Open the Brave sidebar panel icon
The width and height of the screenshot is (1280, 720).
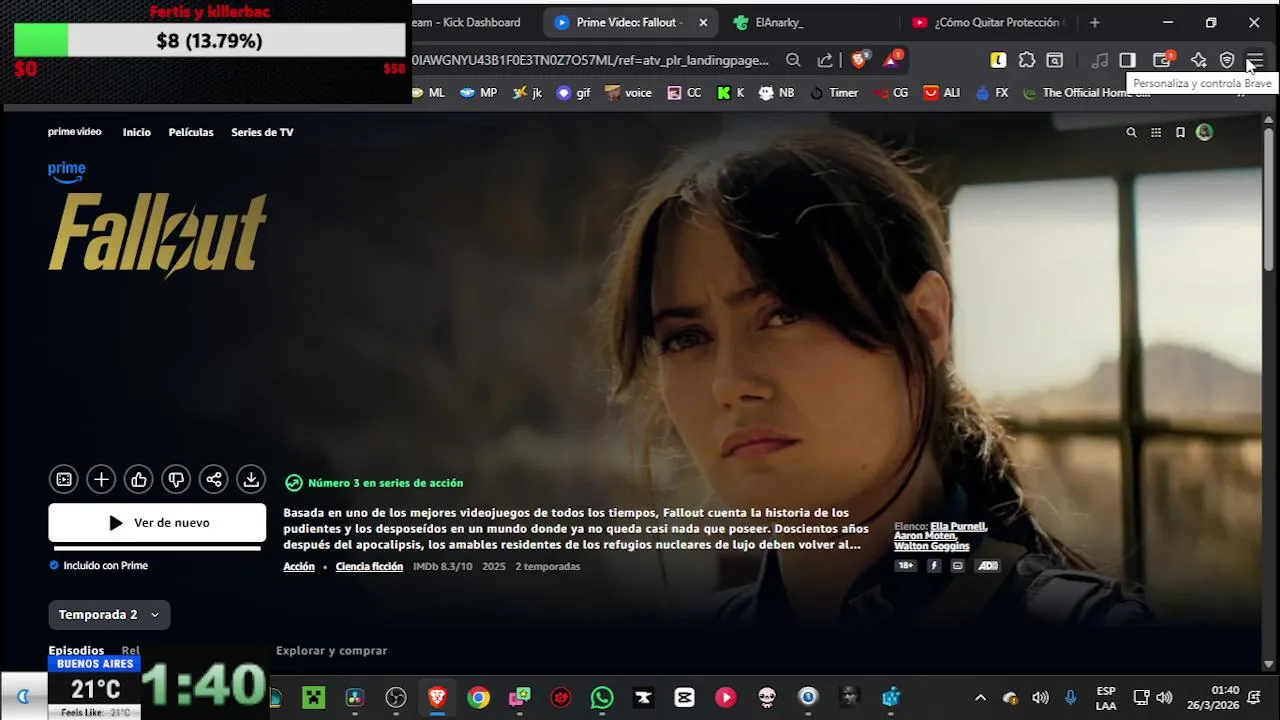click(1127, 60)
